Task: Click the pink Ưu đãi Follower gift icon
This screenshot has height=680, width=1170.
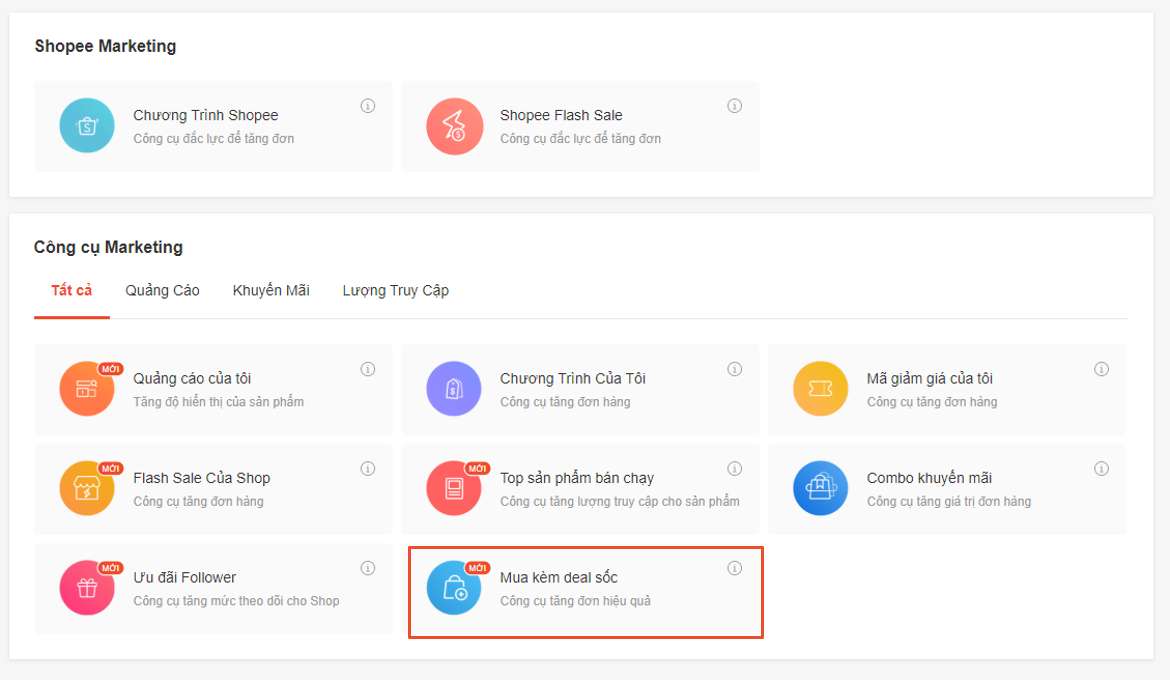Action: click(x=87, y=587)
